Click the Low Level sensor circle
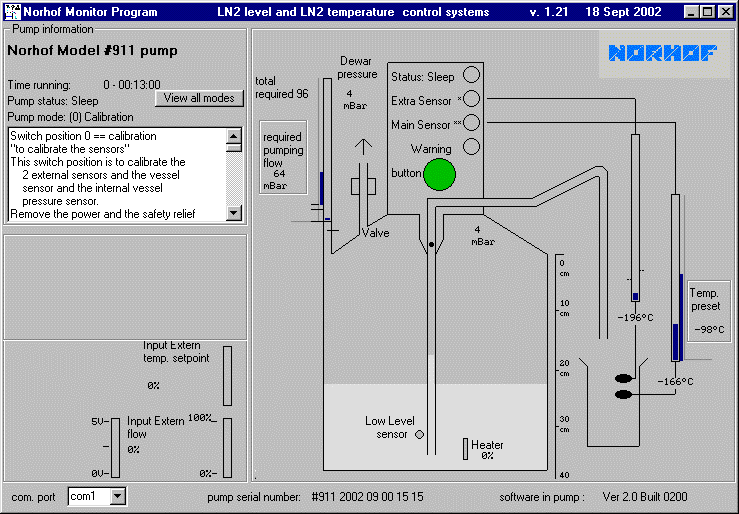Viewport: 739px width, 514px height. point(419,434)
